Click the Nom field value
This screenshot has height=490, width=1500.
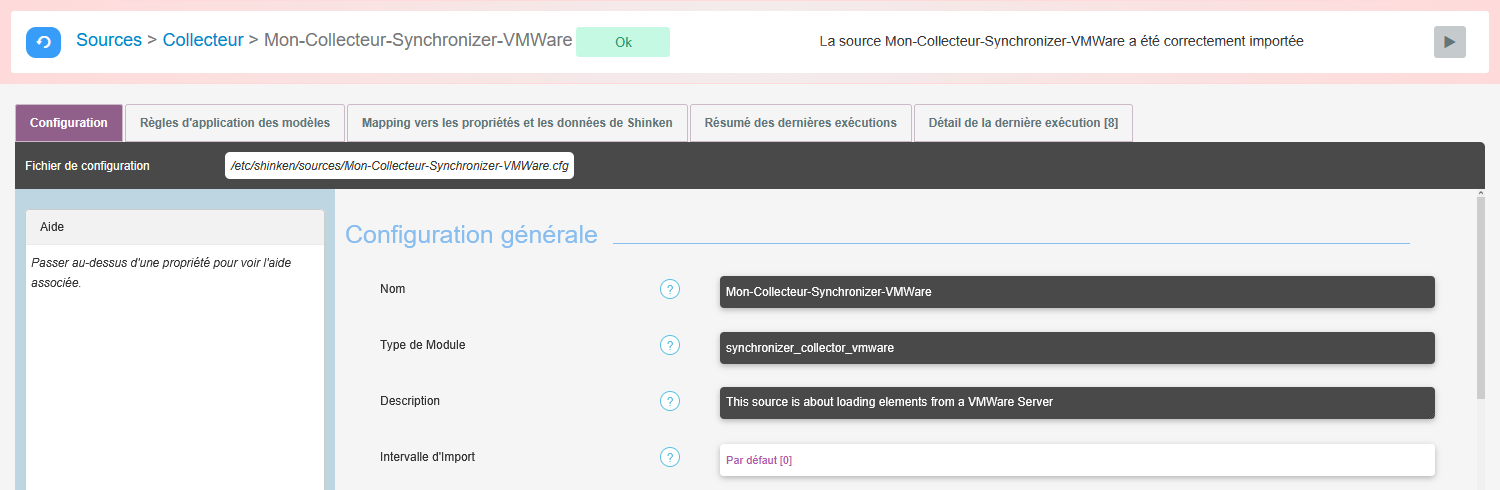1077,292
